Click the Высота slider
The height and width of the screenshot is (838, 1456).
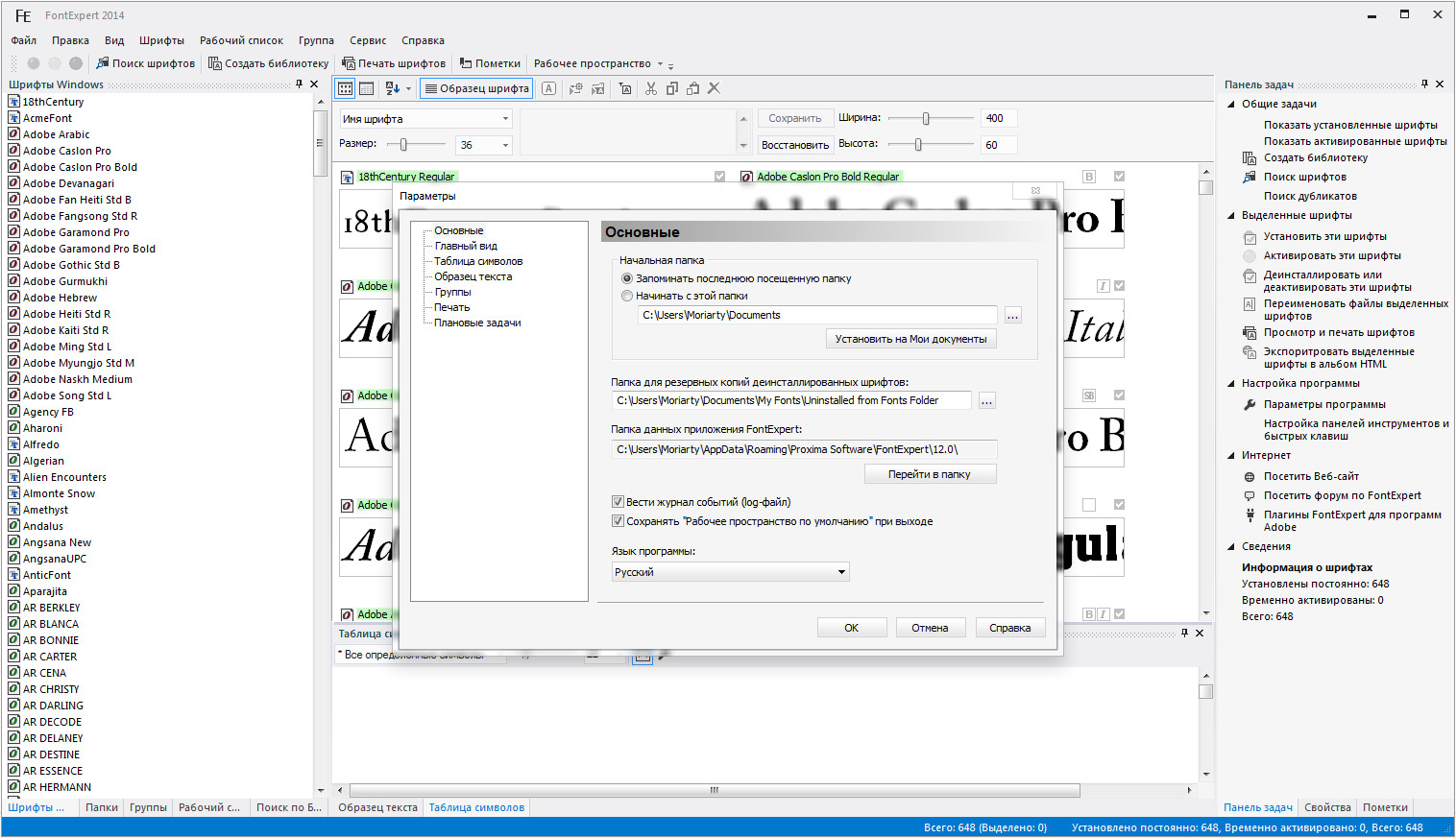931,144
